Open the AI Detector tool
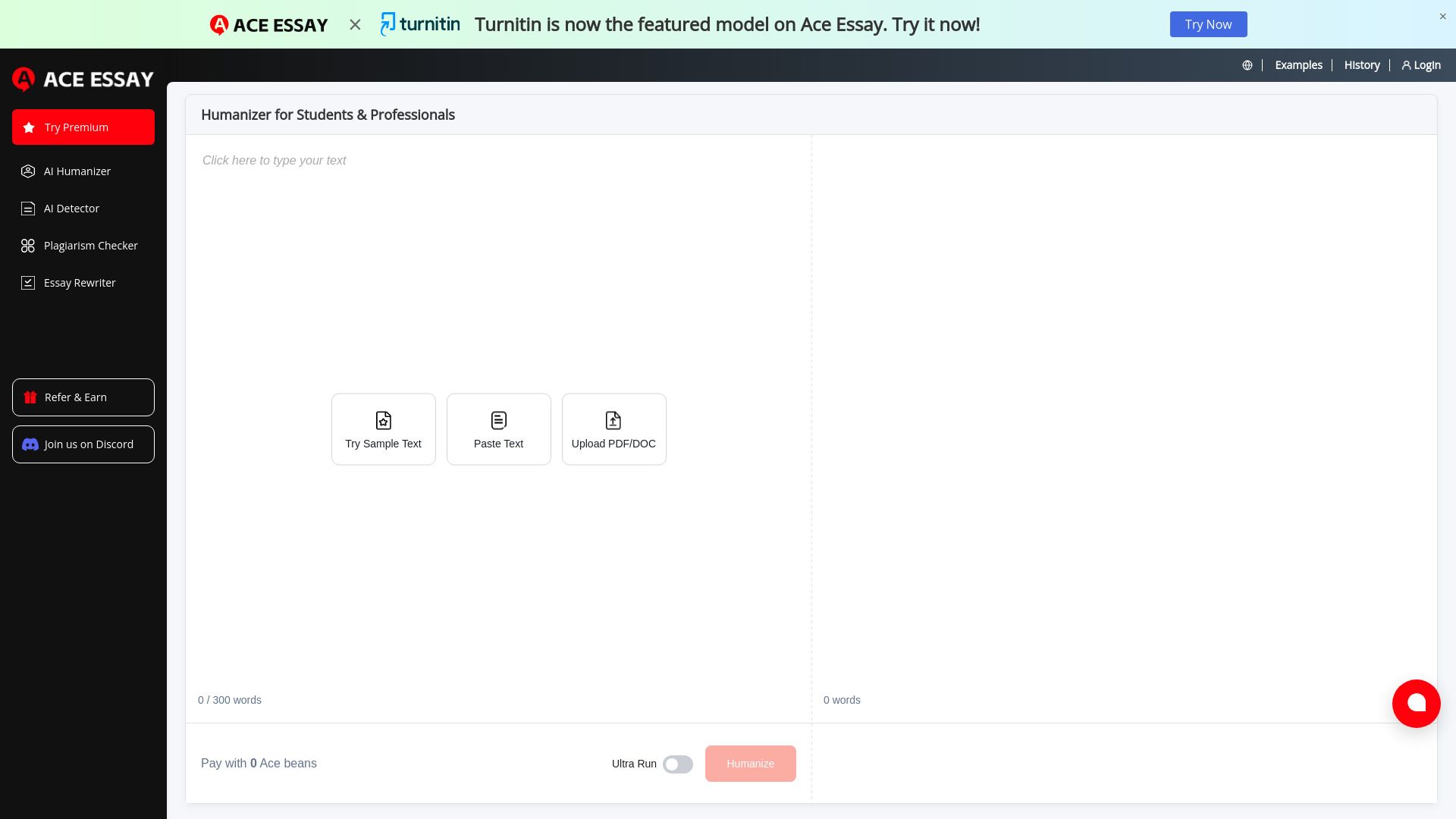Screen dimensions: 1456x819 pyautogui.click(x=71, y=208)
